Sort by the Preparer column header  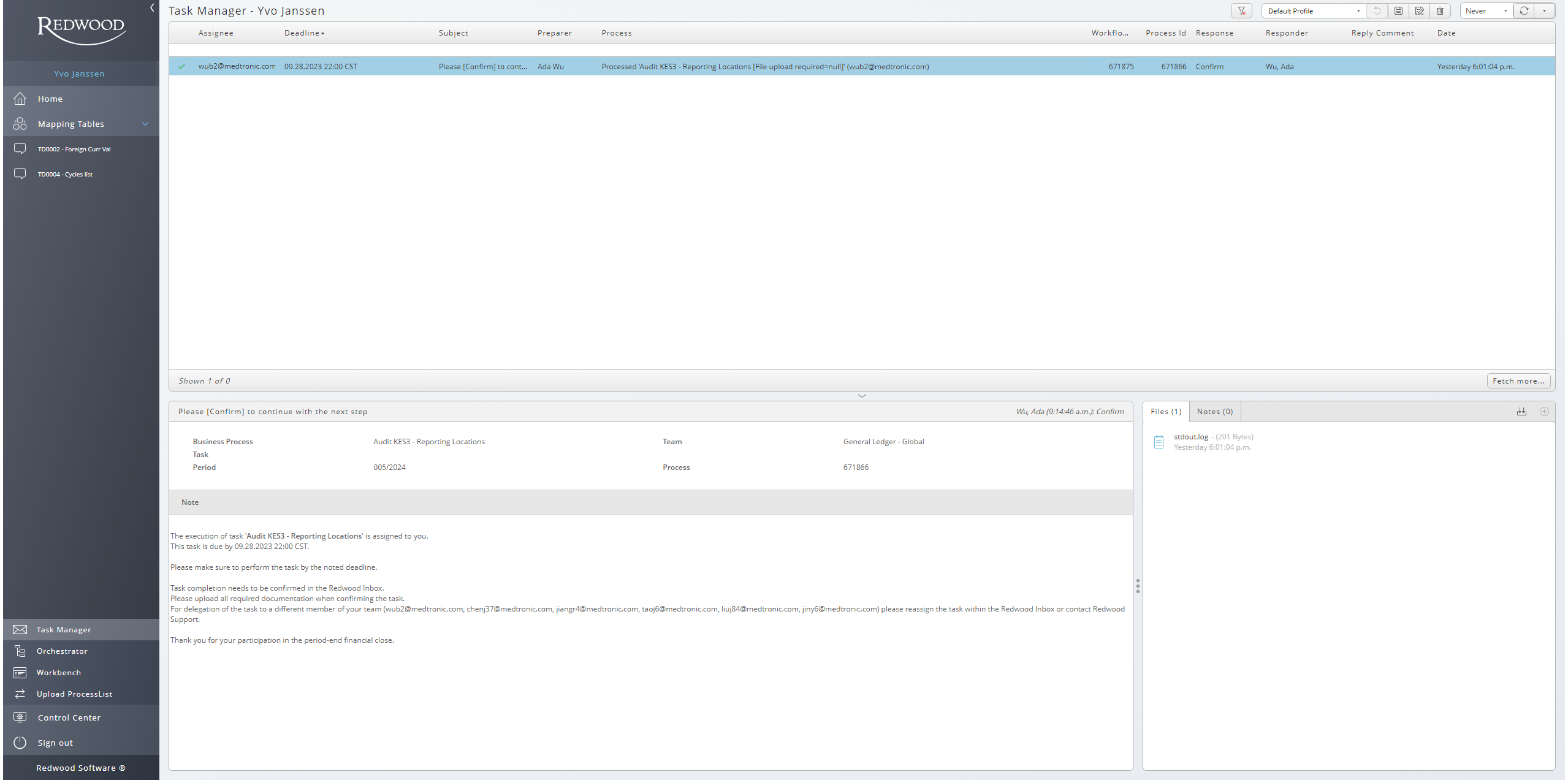tap(555, 33)
